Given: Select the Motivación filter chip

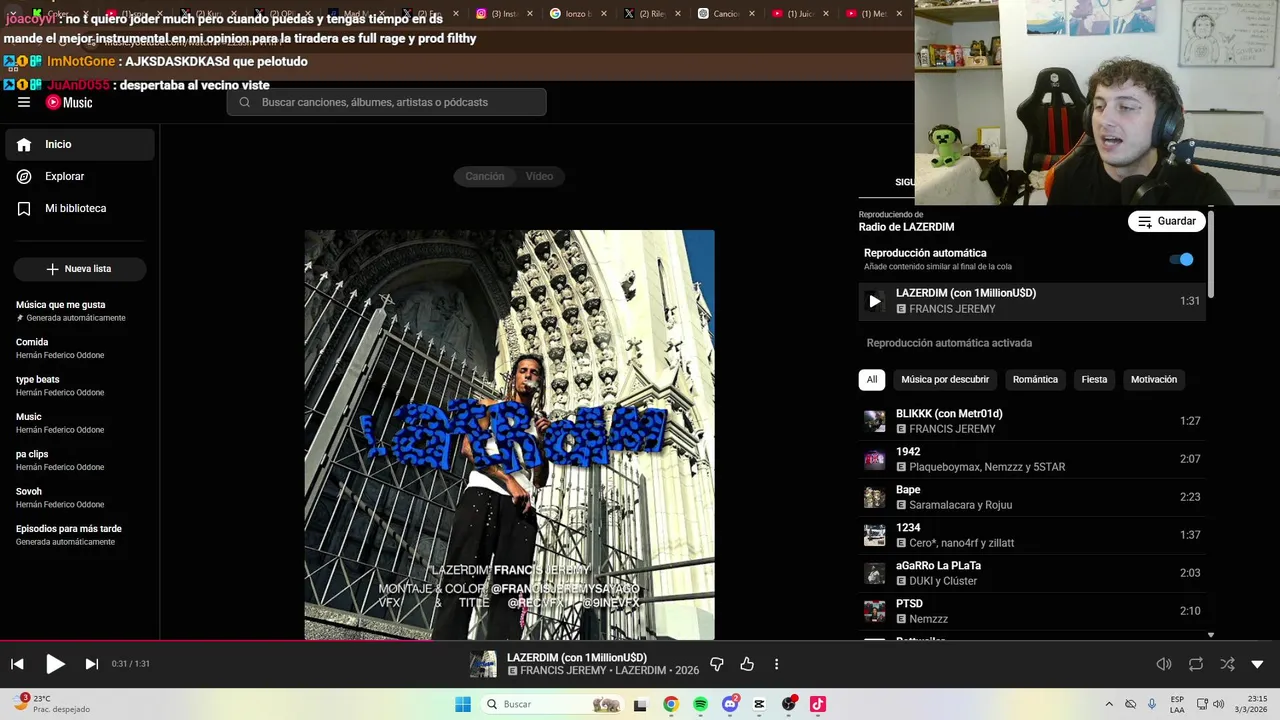Looking at the screenshot, I should [1154, 380].
